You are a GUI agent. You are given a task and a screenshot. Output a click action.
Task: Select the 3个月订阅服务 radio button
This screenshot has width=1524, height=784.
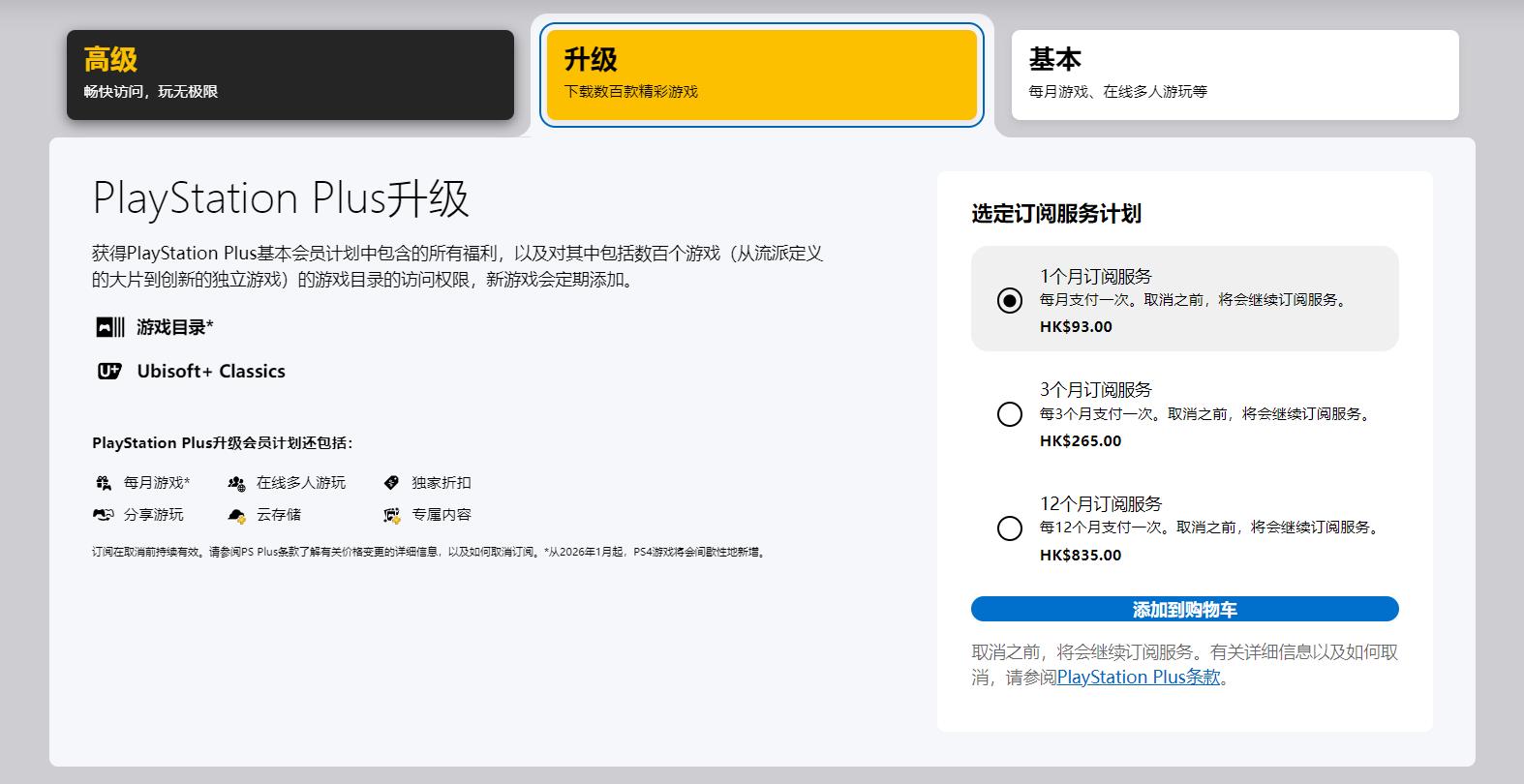[x=1009, y=414]
